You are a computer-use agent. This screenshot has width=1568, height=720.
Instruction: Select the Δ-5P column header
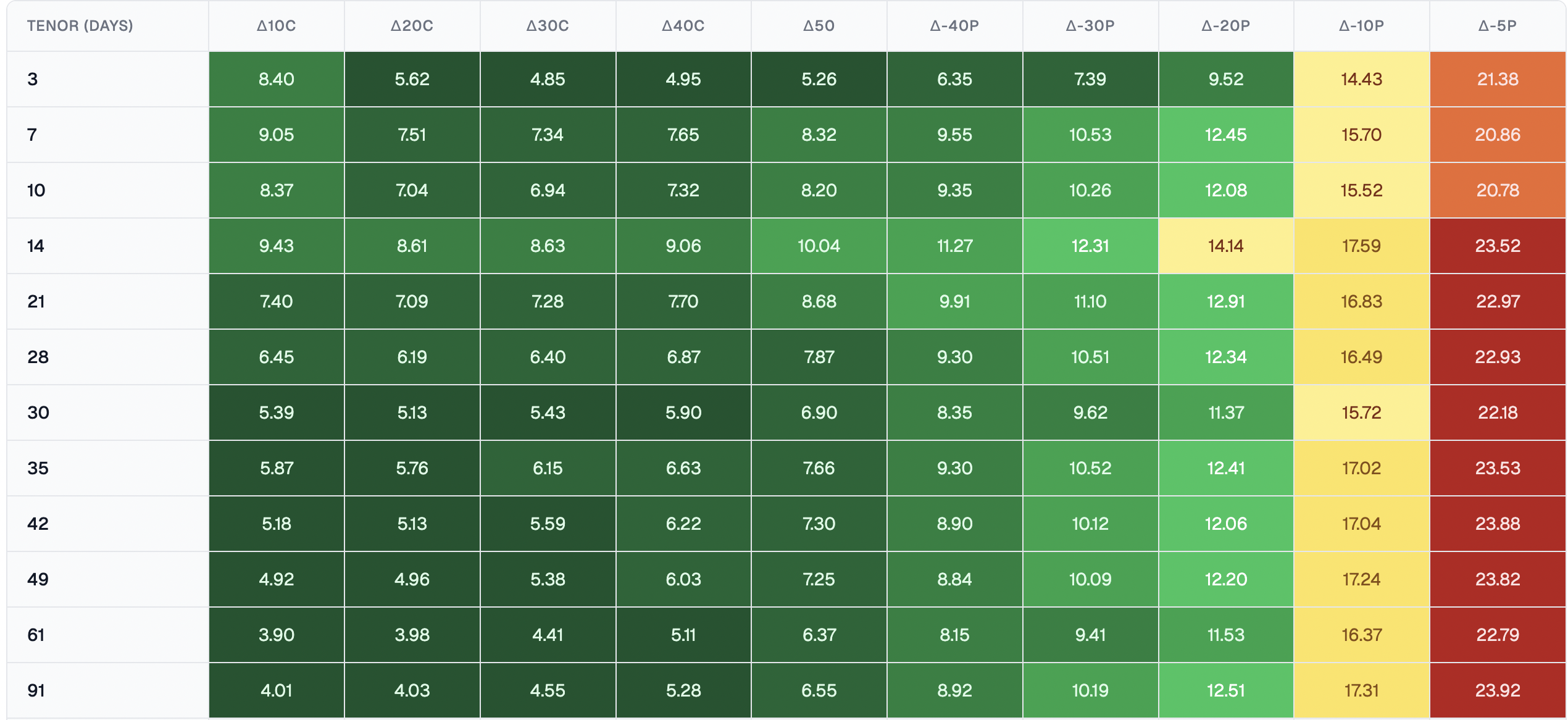coord(1497,26)
